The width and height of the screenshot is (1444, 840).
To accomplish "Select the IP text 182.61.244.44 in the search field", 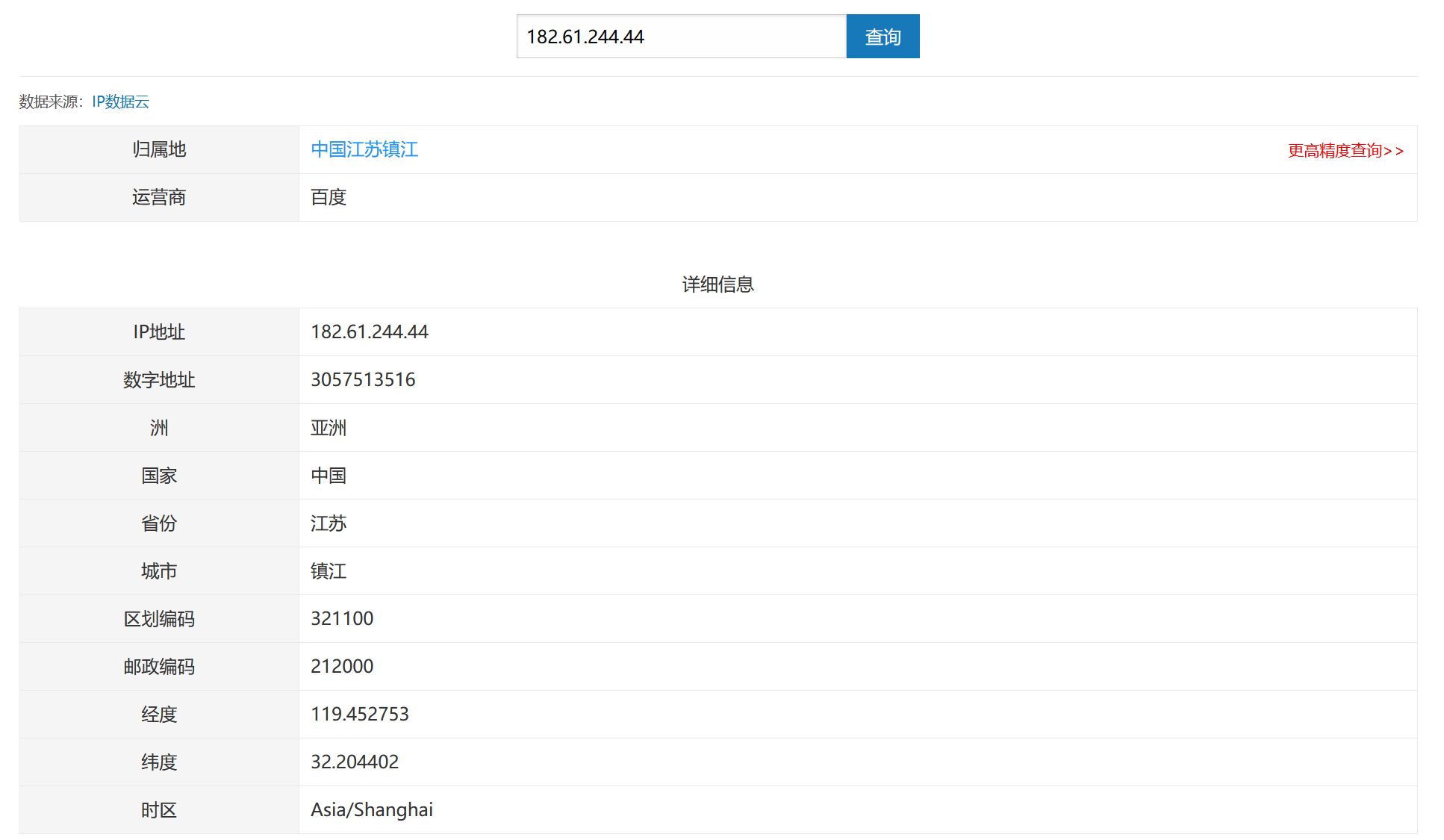I will pos(585,36).
